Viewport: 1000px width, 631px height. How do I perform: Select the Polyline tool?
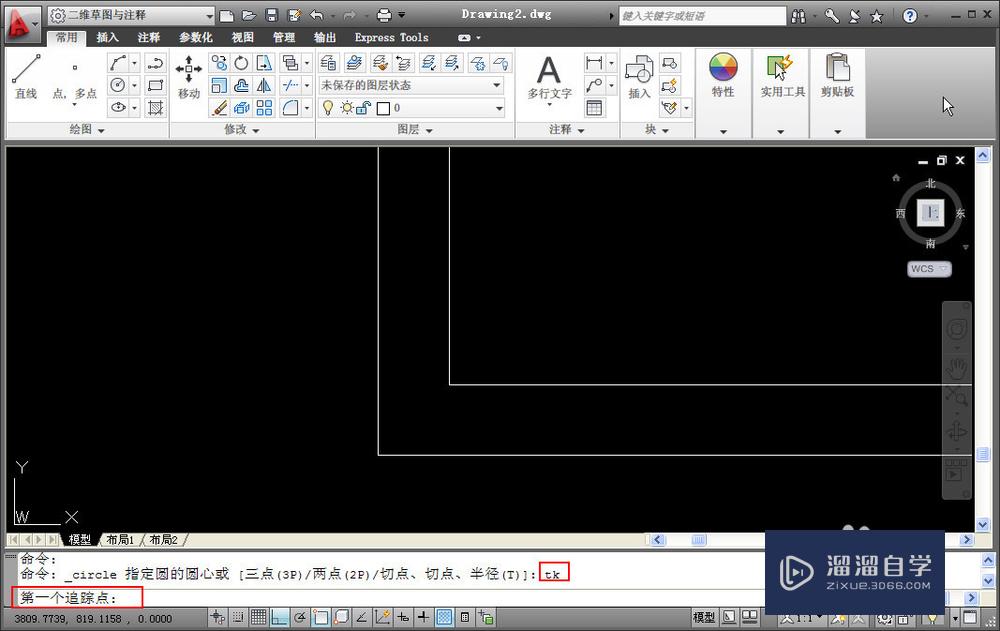155,63
